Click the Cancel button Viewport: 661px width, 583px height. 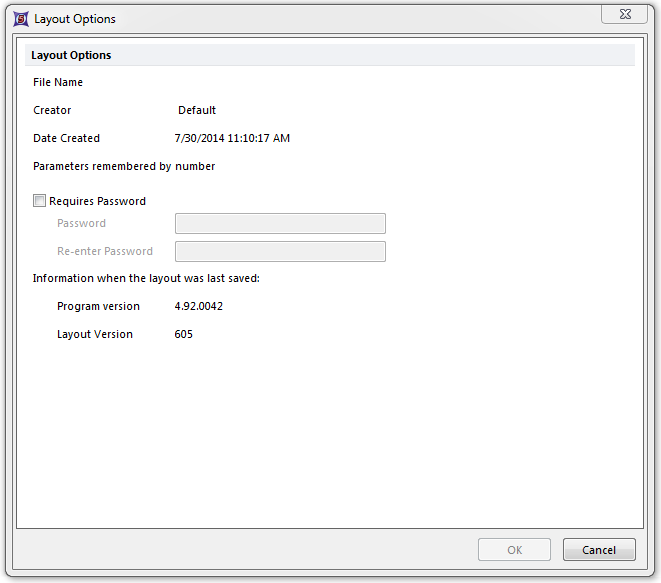click(599, 550)
